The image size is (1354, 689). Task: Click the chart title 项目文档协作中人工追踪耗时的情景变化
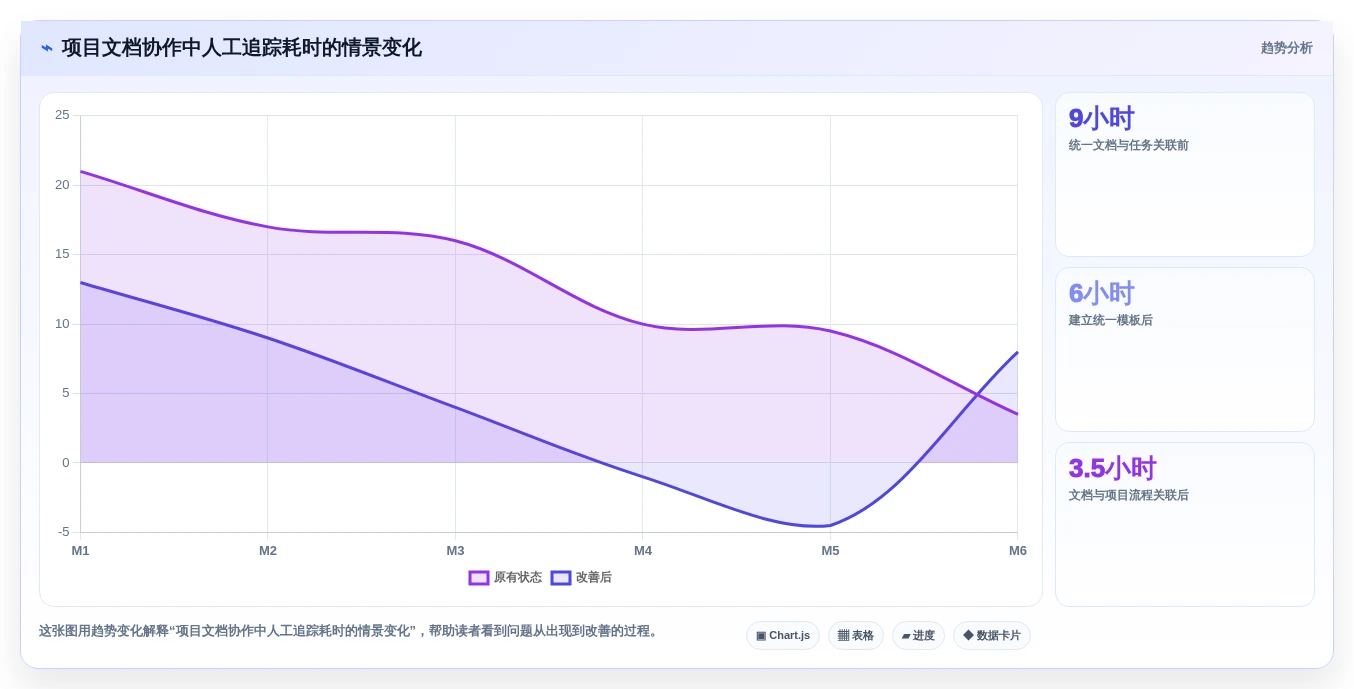(x=241, y=48)
